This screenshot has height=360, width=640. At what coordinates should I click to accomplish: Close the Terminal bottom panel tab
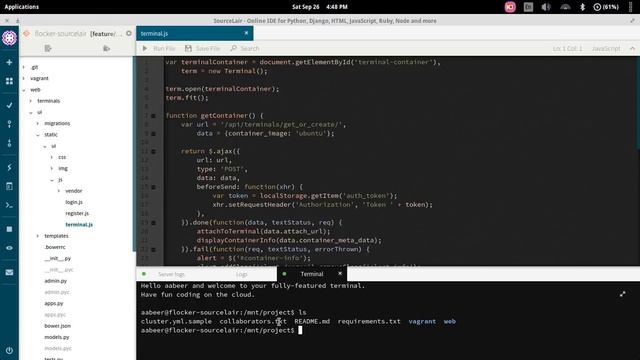coord(340,273)
